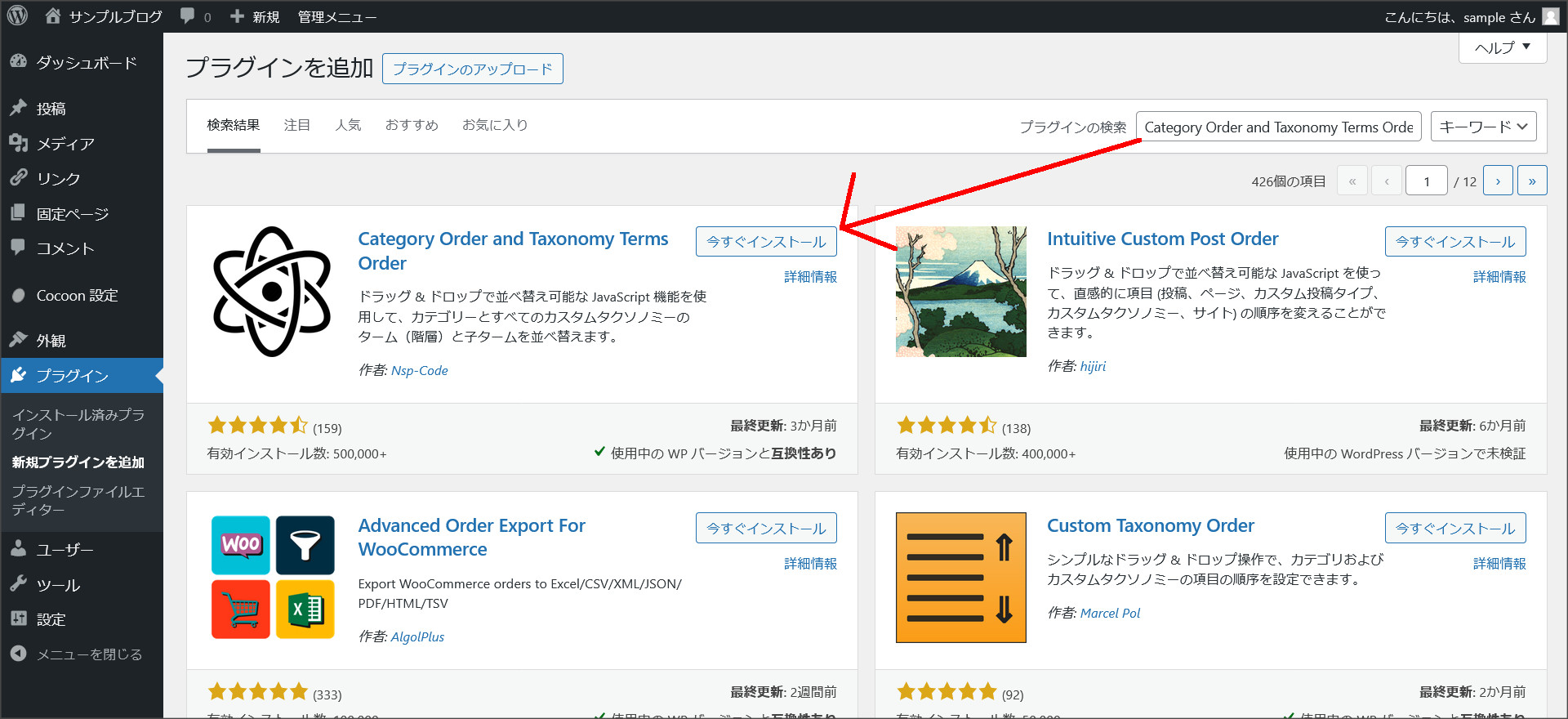The image size is (1568, 719).
Task: Collapse the menu with メニューを閉じる
Action: (78, 654)
